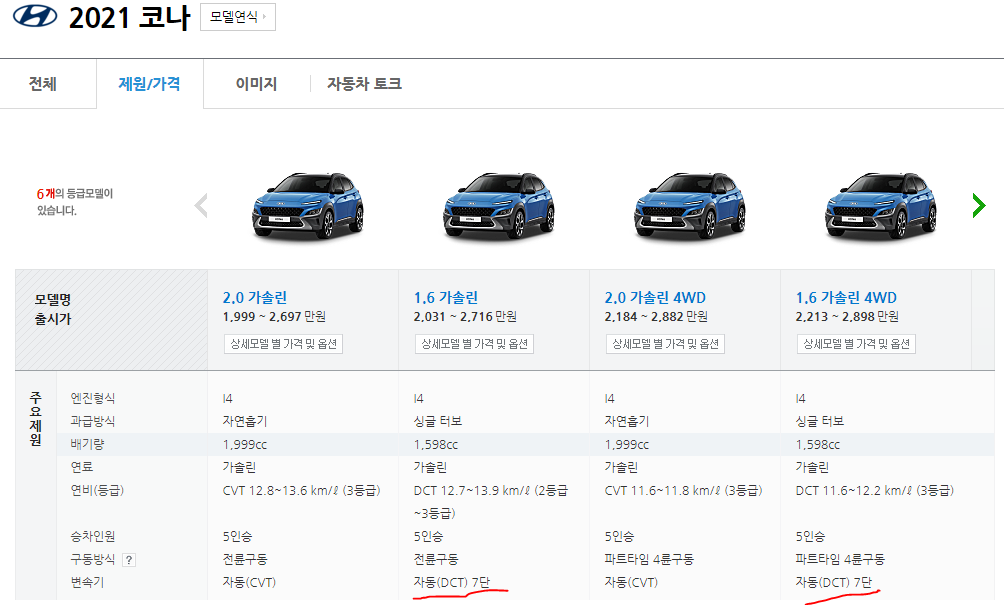Select the 제원/가격 tab
The image size is (1004, 605).
(149, 84)
